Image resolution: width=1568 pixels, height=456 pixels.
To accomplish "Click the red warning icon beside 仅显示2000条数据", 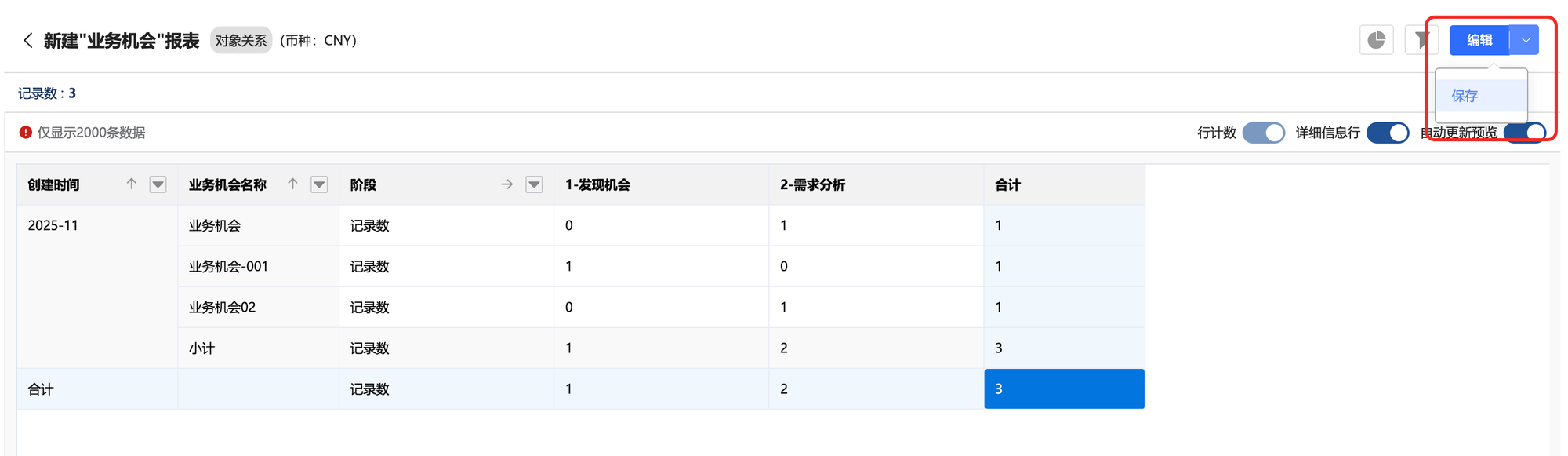I will 26,133.
